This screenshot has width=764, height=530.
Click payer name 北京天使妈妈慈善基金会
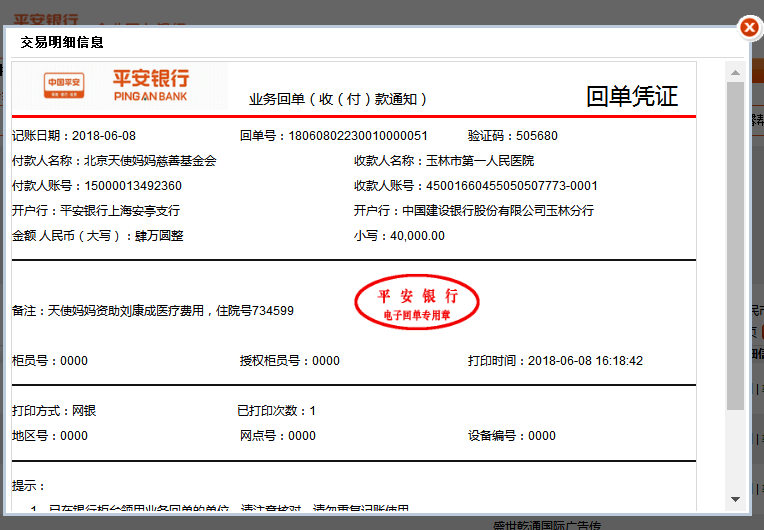tap(150, 161)
